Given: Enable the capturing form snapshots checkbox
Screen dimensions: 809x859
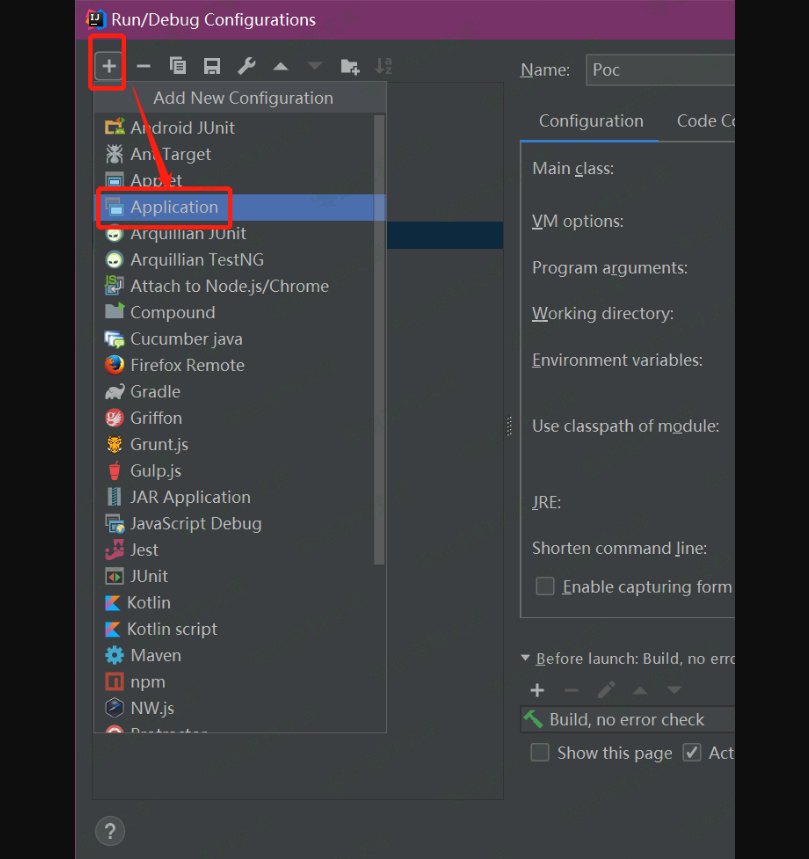Looking at the screenshot, I should click(x=545, y=587).
